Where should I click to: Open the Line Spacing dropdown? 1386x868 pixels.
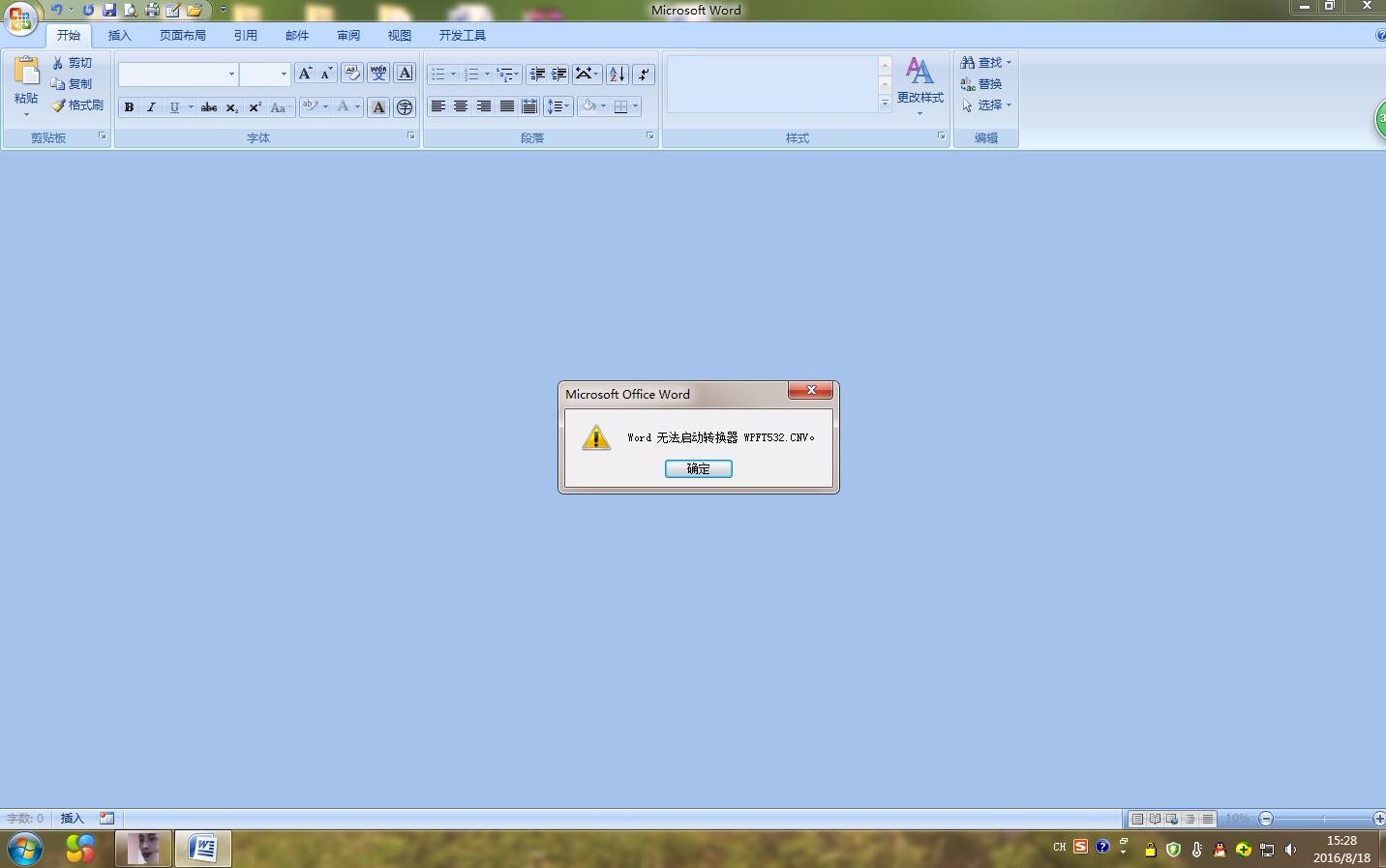557,106
